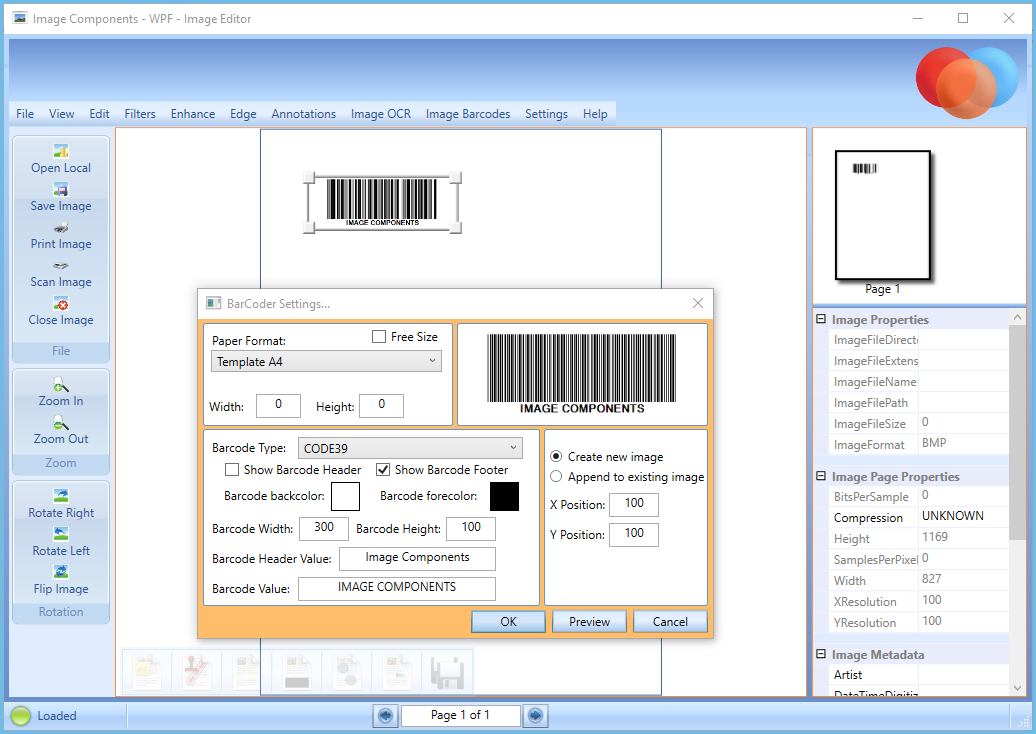Click the Close Image icon
This screenshot has height=734, width=1036.
click(x=61, y=303)
